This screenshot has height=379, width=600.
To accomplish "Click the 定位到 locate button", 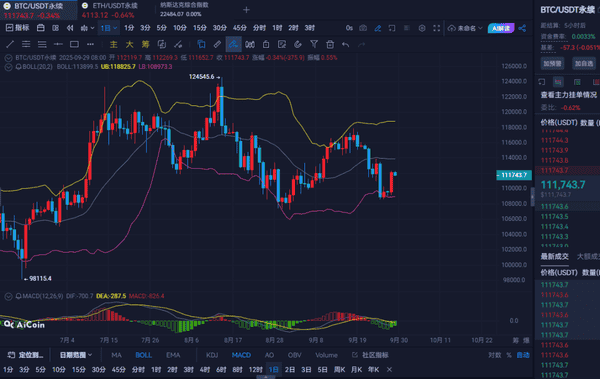I will 25,355.
